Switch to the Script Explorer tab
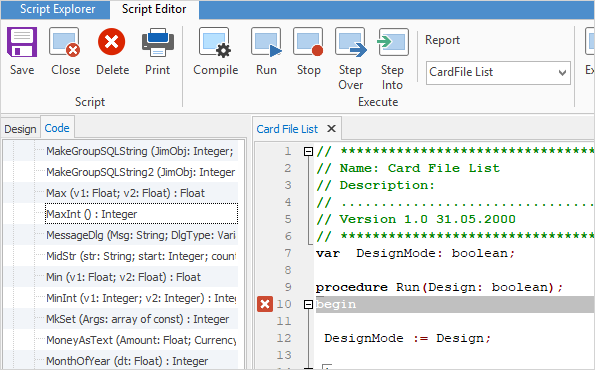Viewport: 595px width, 370px height. click(x=57, y=9)
